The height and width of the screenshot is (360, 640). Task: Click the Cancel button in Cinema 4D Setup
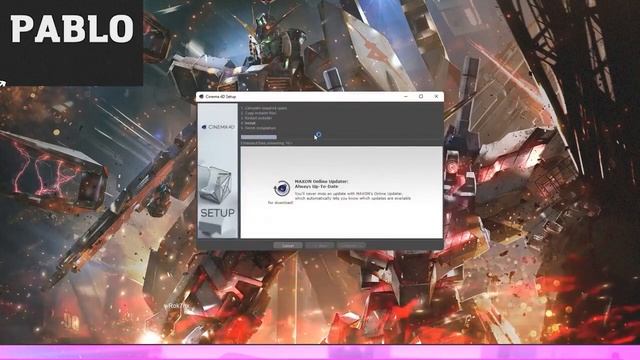click(288, 246)
